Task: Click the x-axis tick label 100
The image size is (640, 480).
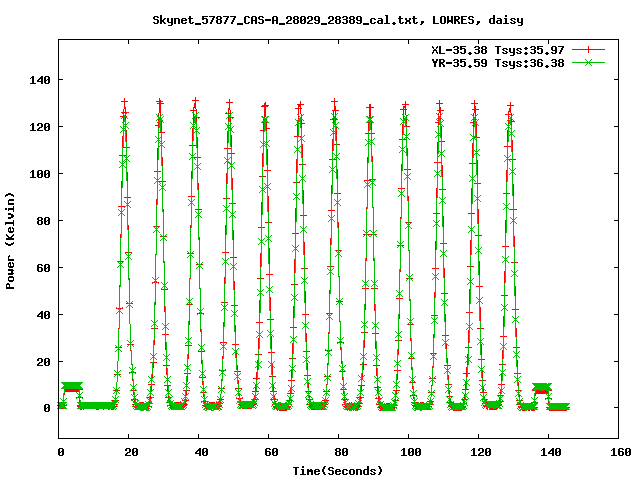Action: click(410, 452)
